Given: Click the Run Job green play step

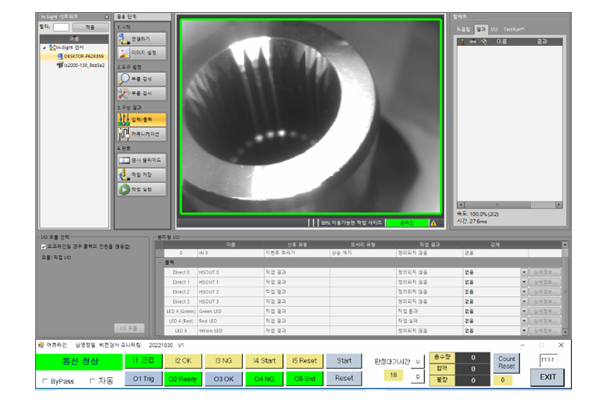Looking at the screenshot, I should click(x=142, y=189).
